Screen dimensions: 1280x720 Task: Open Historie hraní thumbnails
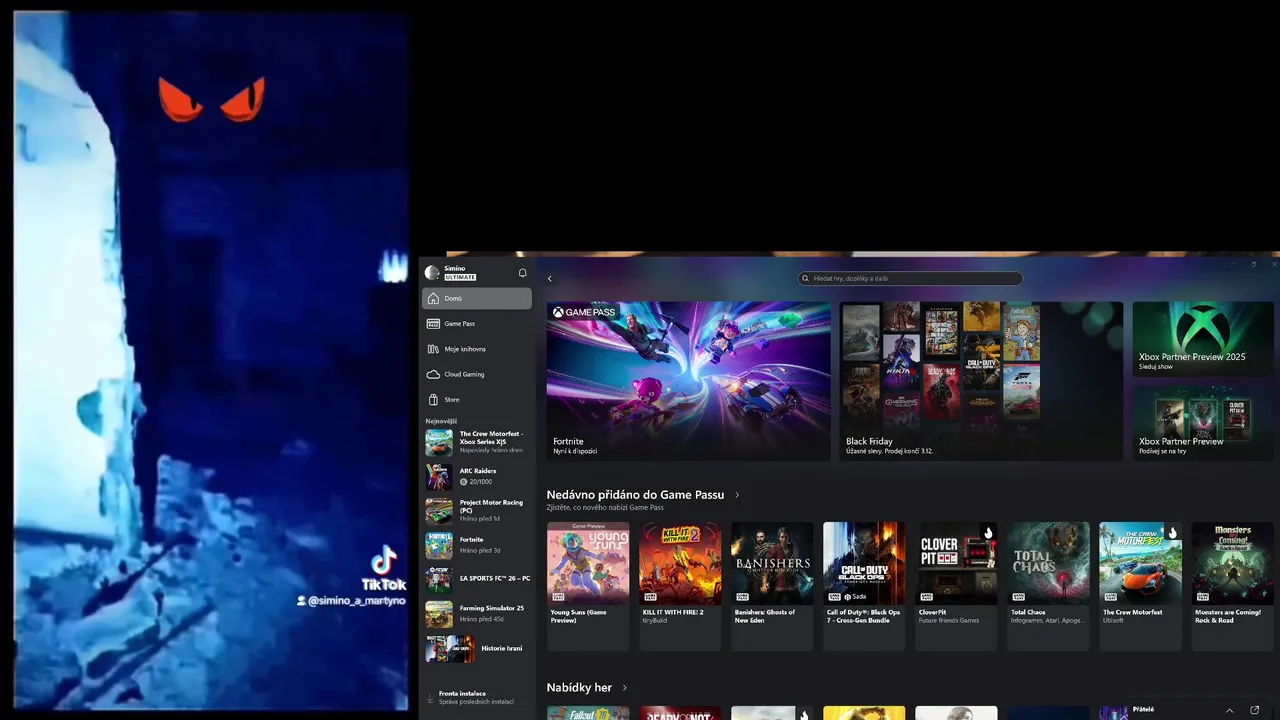(450, 649)
